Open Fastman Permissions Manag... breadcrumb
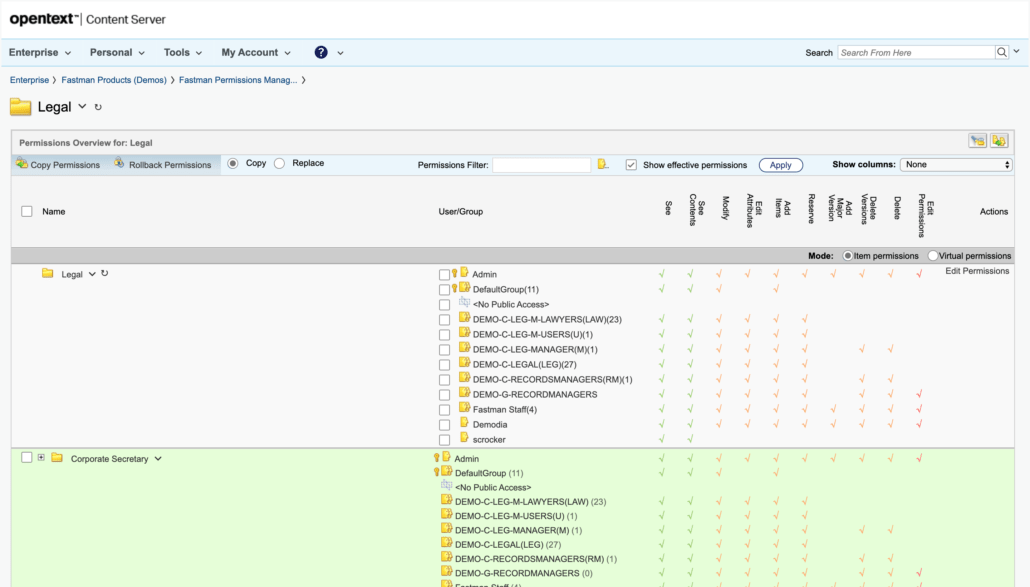The height and width of the screenshot is (587, 1030). tap(238, 80)
